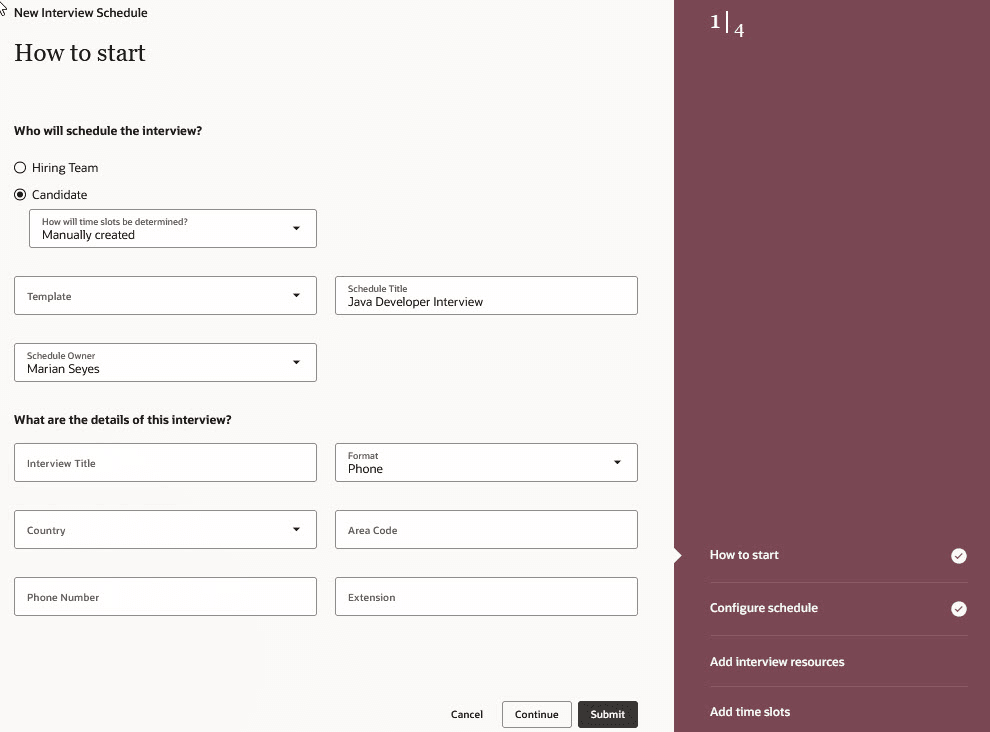Jump to the Configure schedule step
The width and height of the screenshot is (990, 732).
763,608
